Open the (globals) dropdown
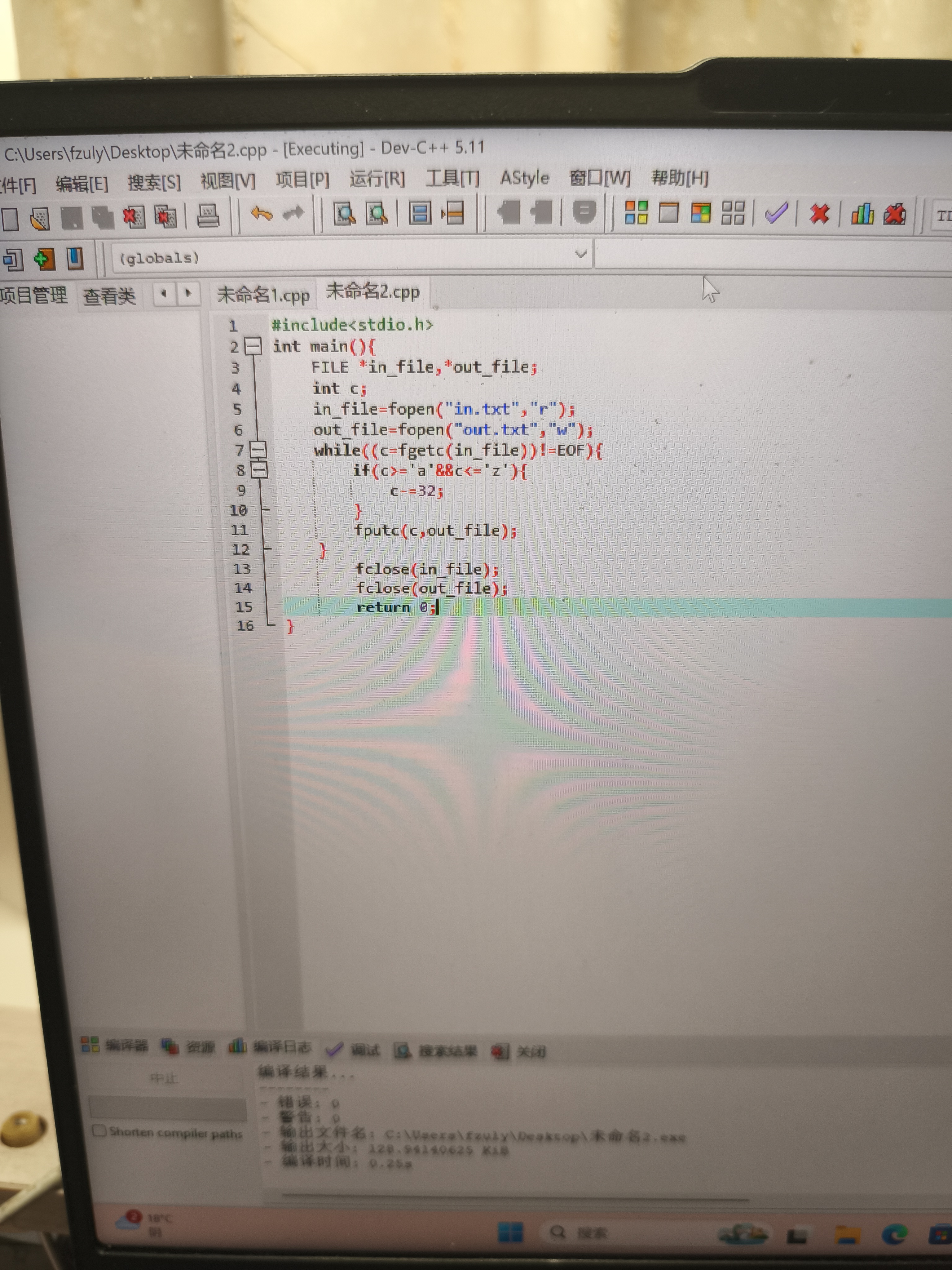The width and height of the screenshot is (952, 1270). tap(580, 254)
